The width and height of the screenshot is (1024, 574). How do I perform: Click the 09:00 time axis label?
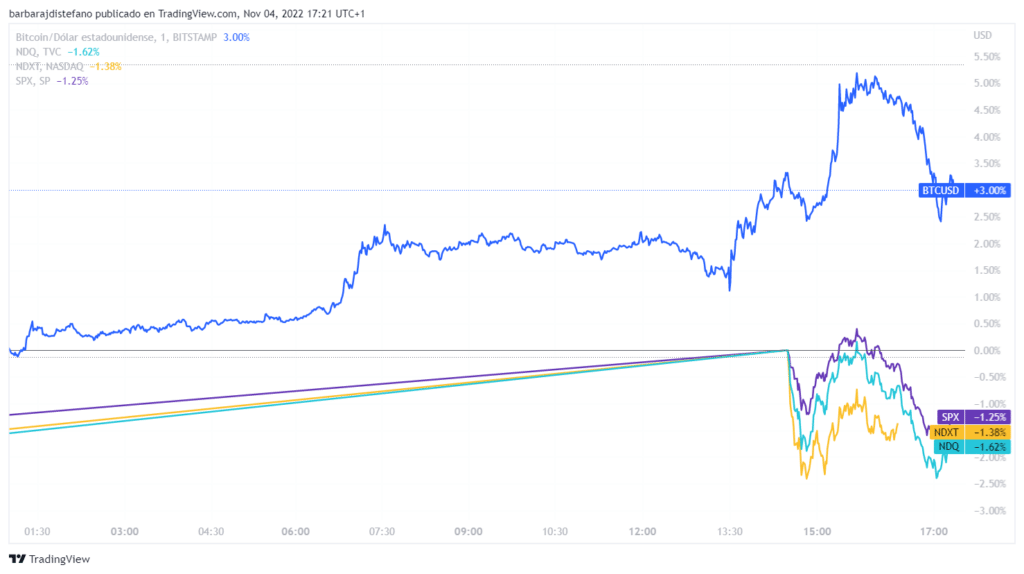tap(468, 531)
